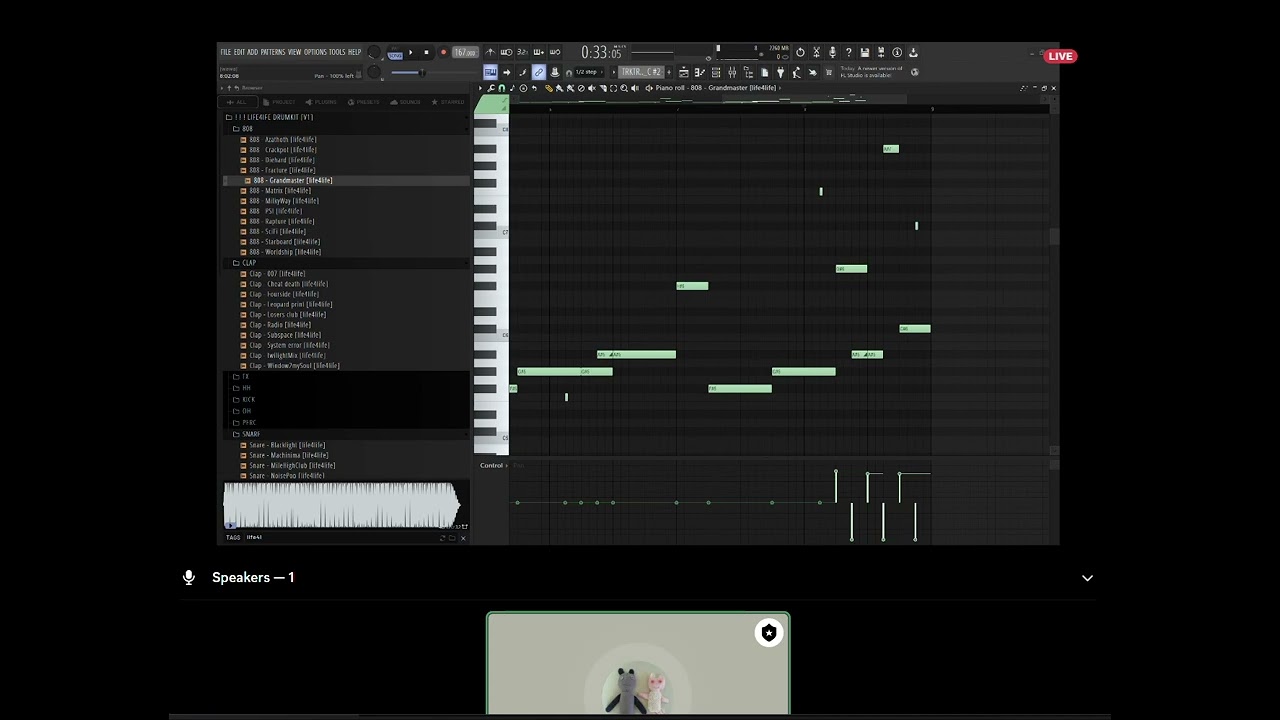This screenshot has height=720, width=1280.
Task: Open the piano roll wrench tools icon
Action: click(x=490, y=88)
